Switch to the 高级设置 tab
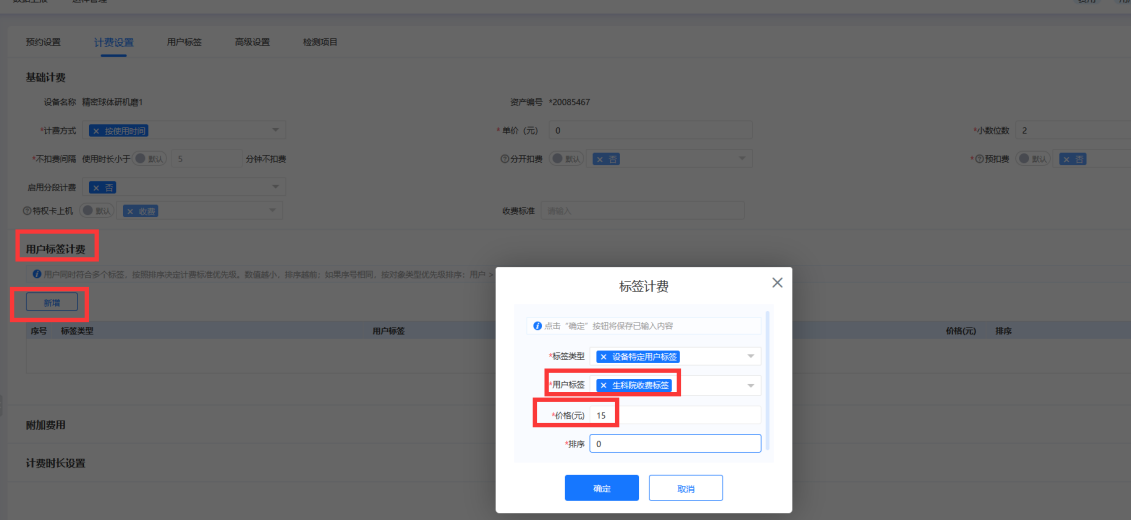Image resolution: width=1131 pixels, height=520 pixels. [252, 42]
